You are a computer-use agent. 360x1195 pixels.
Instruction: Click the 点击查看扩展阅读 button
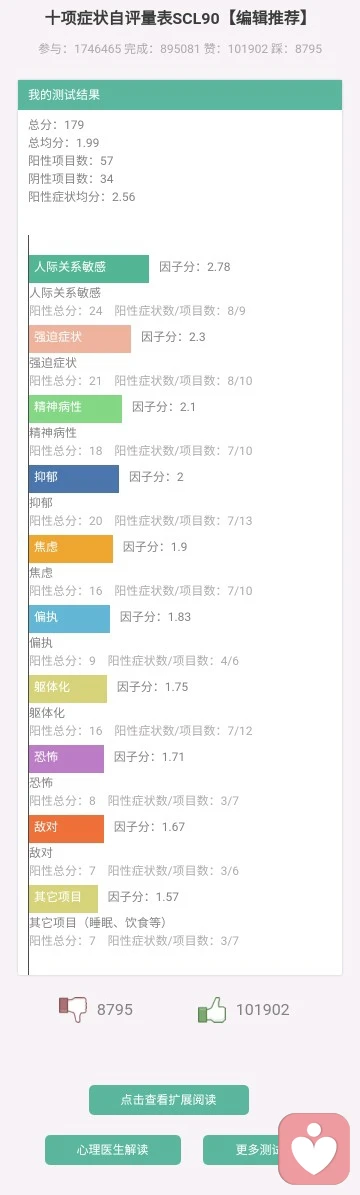tap(169, 1100)
